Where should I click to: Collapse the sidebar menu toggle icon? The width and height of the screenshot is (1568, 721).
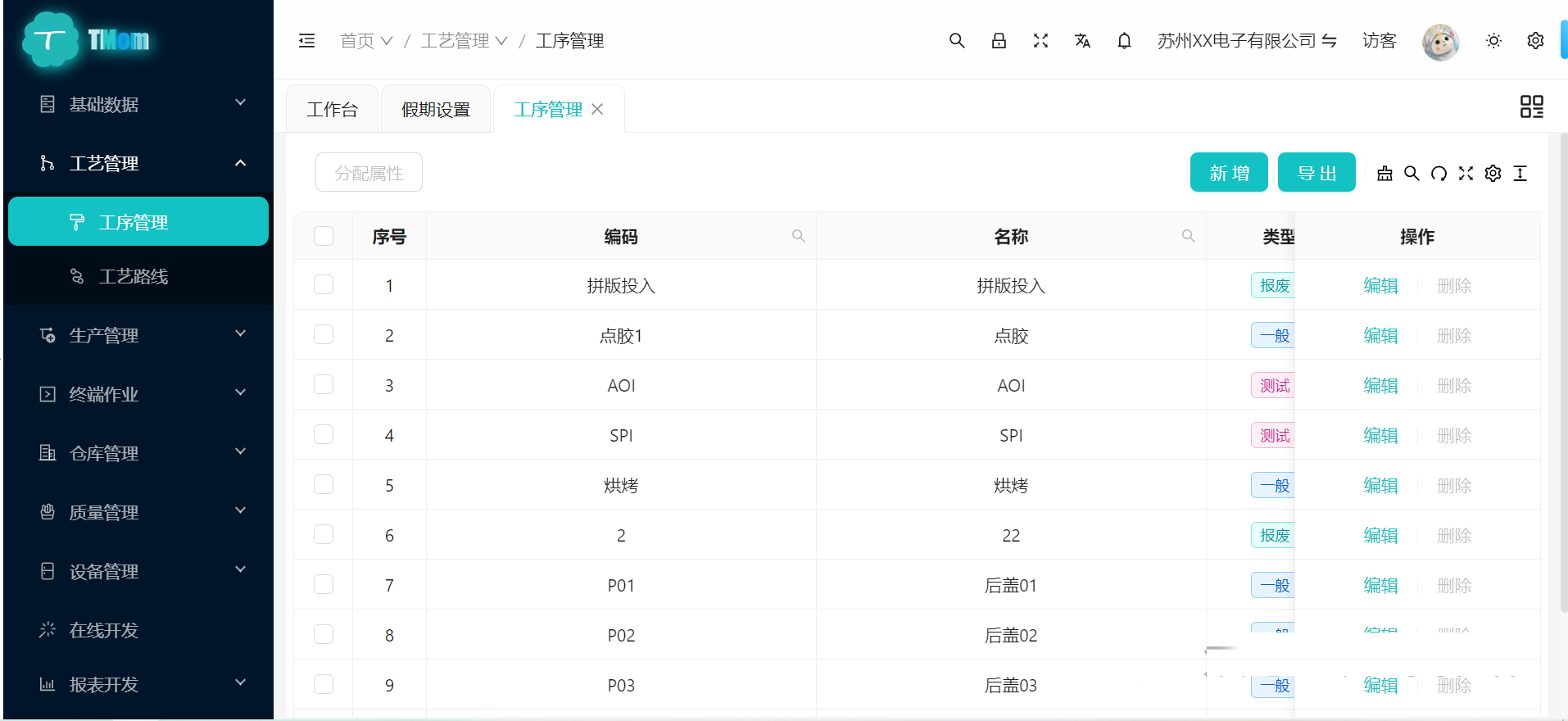click(x=306, y=41)
